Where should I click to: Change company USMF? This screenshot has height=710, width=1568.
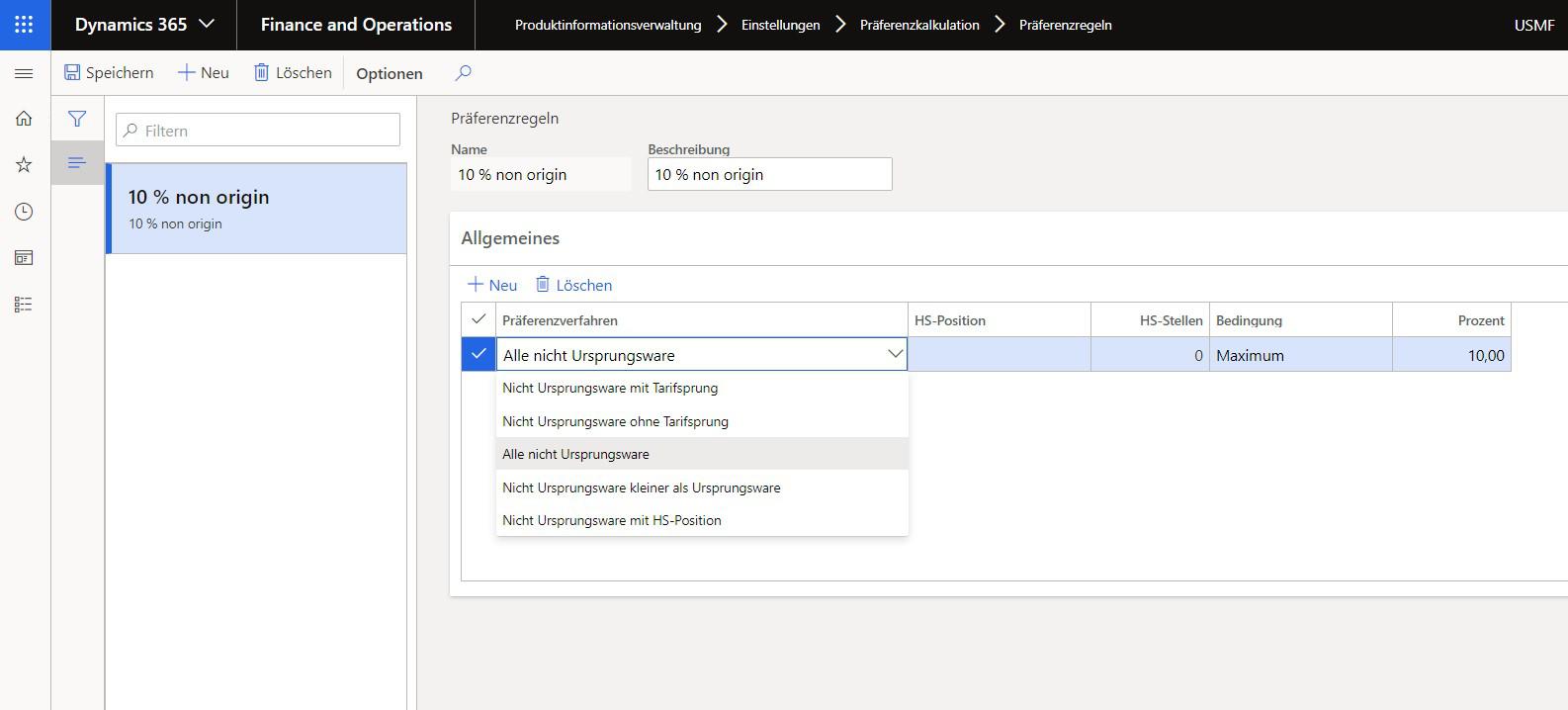pyautogui.click(x=1533, y=26)
